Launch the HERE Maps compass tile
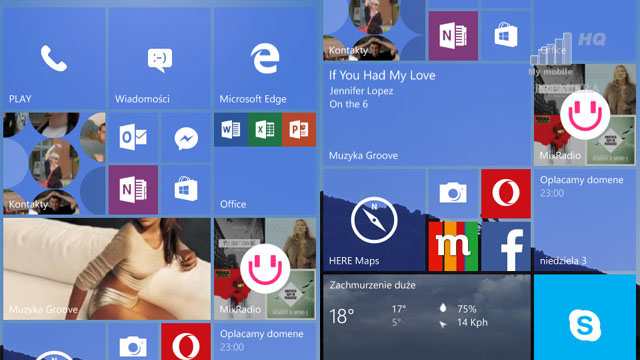 (374, 220)
